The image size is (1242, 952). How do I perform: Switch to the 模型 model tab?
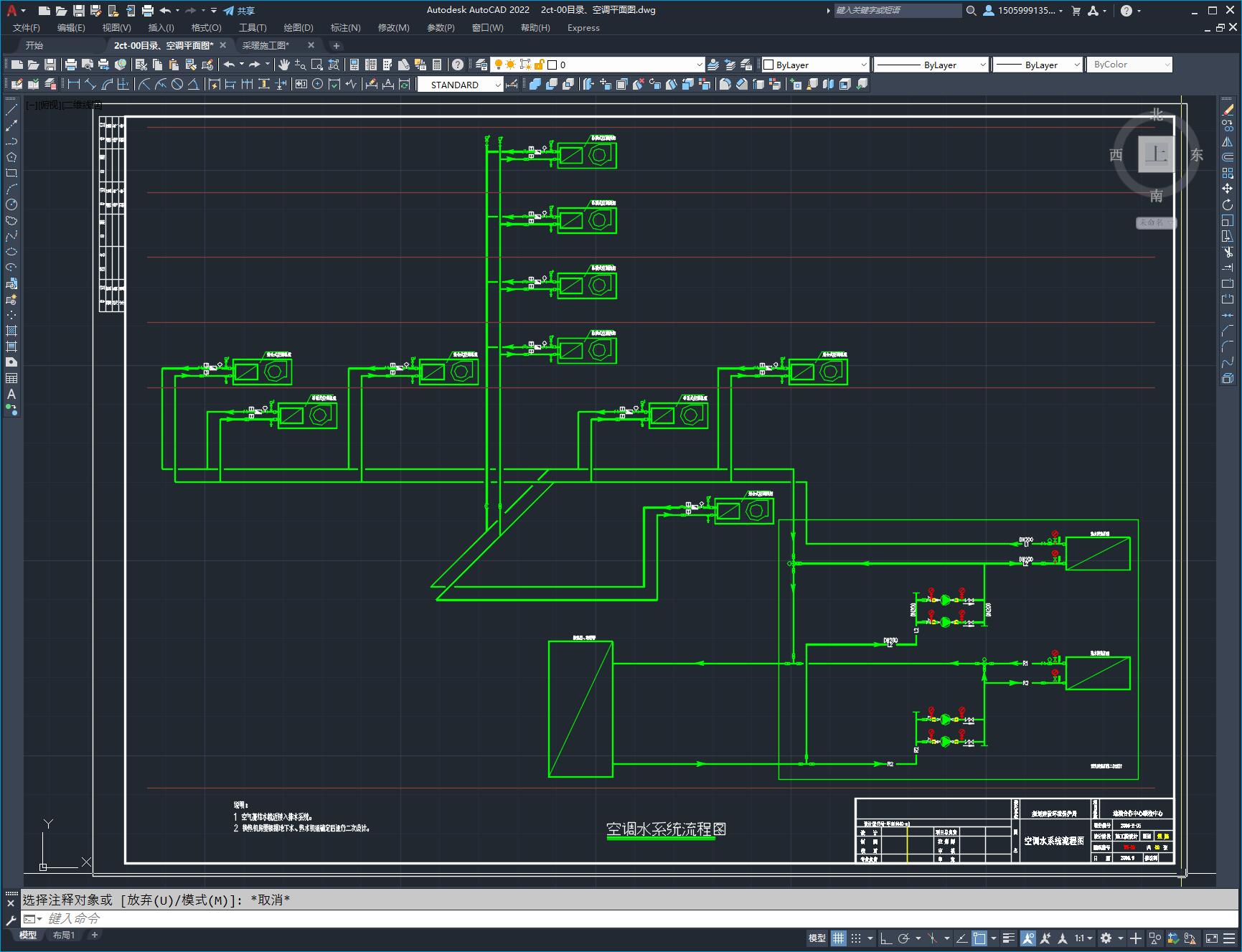(x=28, y=935)
